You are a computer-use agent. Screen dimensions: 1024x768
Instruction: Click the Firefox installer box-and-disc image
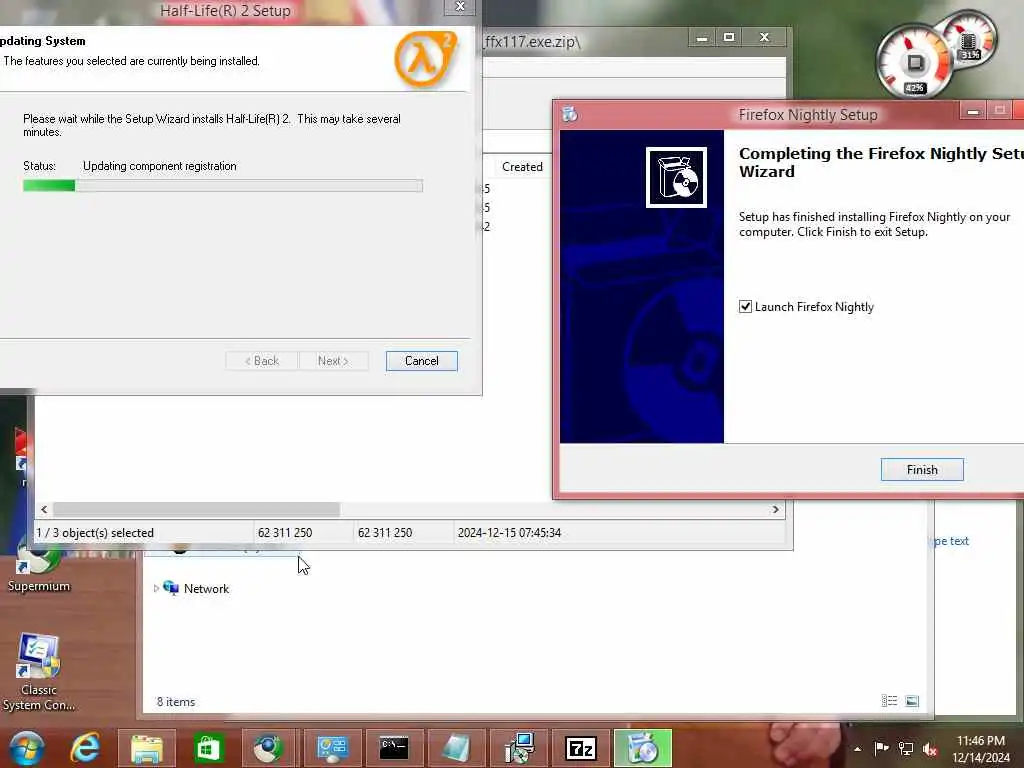pyautogui.click(x=676, y=177)
